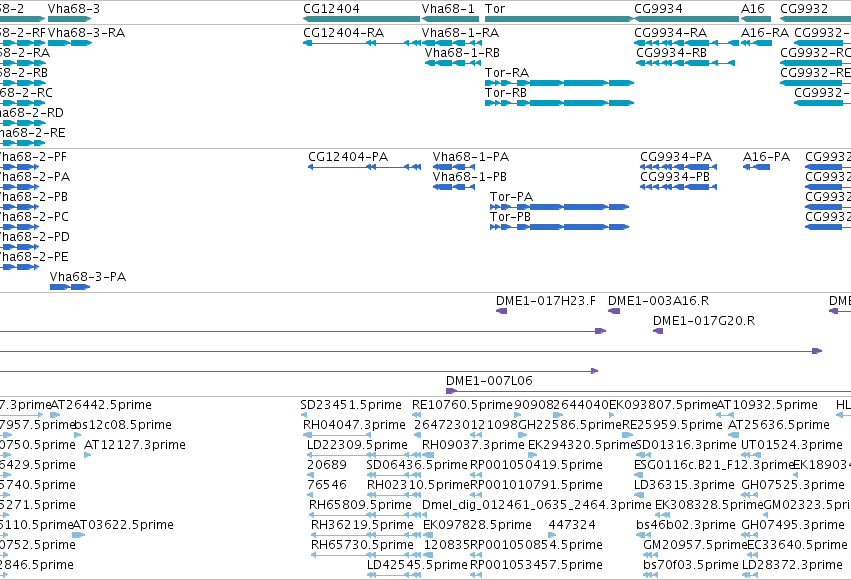
Task: Click the CG12404 gene label
Action: point(331,9)
